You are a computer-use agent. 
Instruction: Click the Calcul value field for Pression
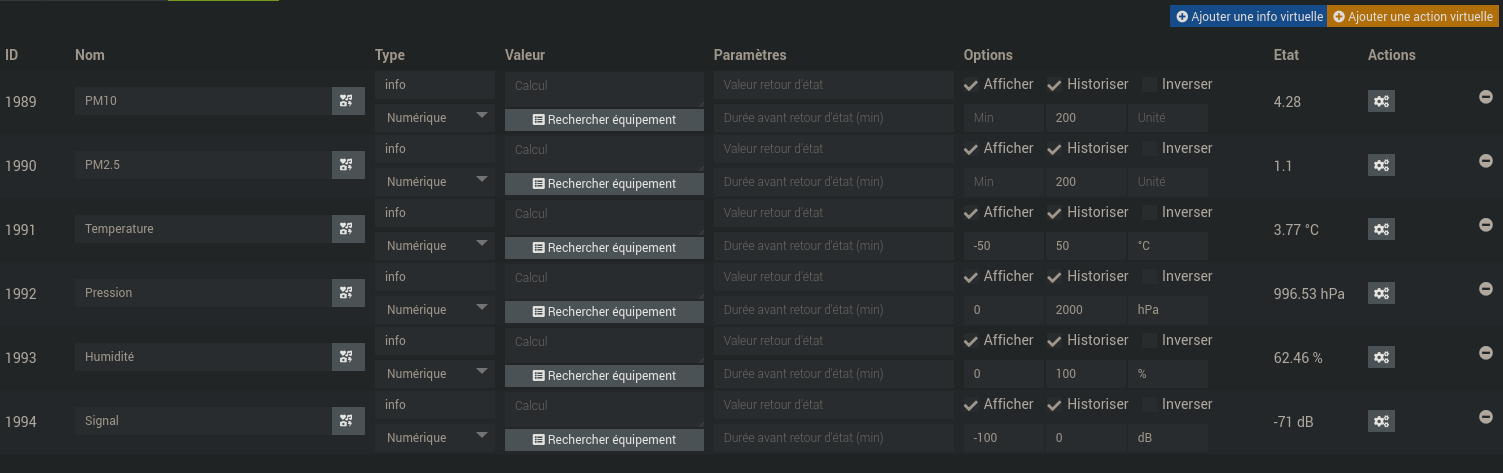604,277
